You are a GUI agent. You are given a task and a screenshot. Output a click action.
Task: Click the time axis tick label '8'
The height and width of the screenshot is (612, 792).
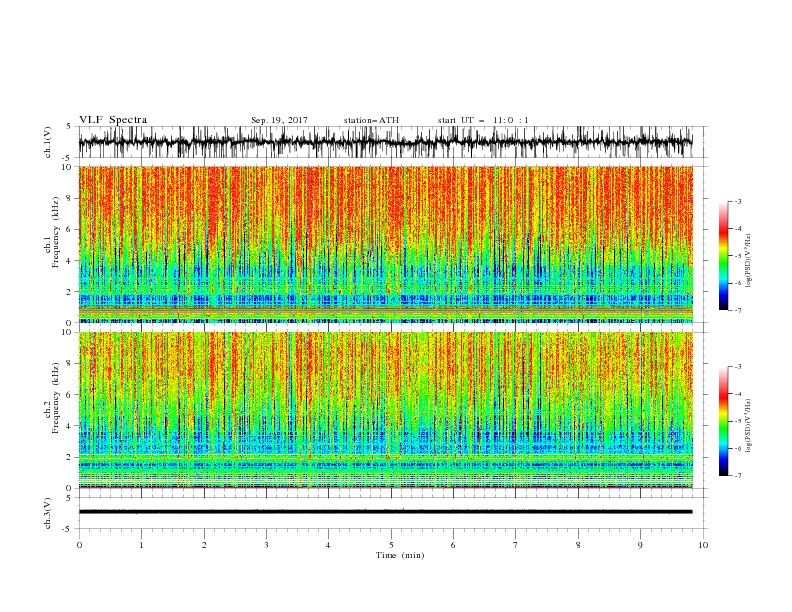coord(578,545)
